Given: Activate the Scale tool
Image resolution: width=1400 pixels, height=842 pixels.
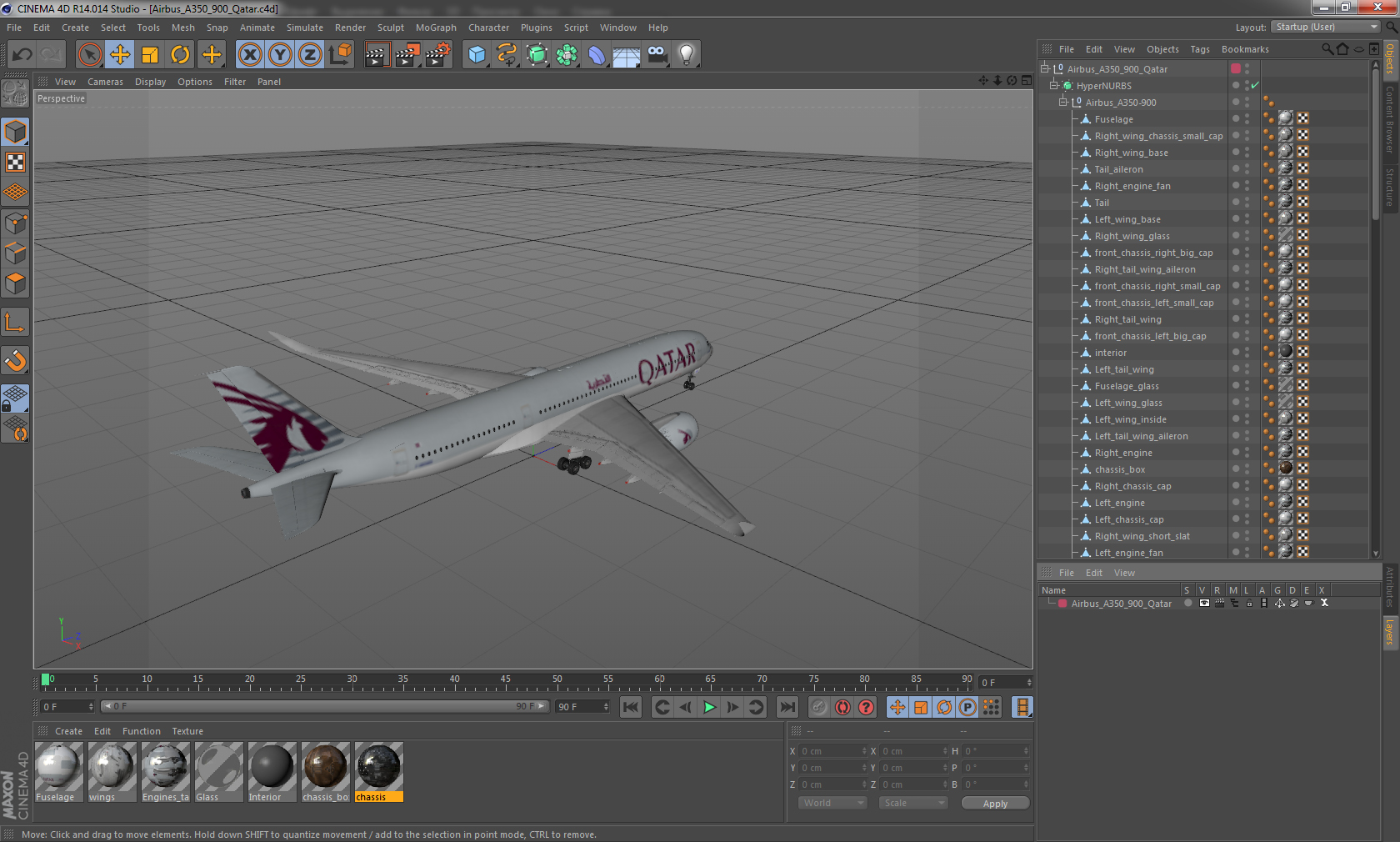Looking at the screenshot, I should point(150,55).
